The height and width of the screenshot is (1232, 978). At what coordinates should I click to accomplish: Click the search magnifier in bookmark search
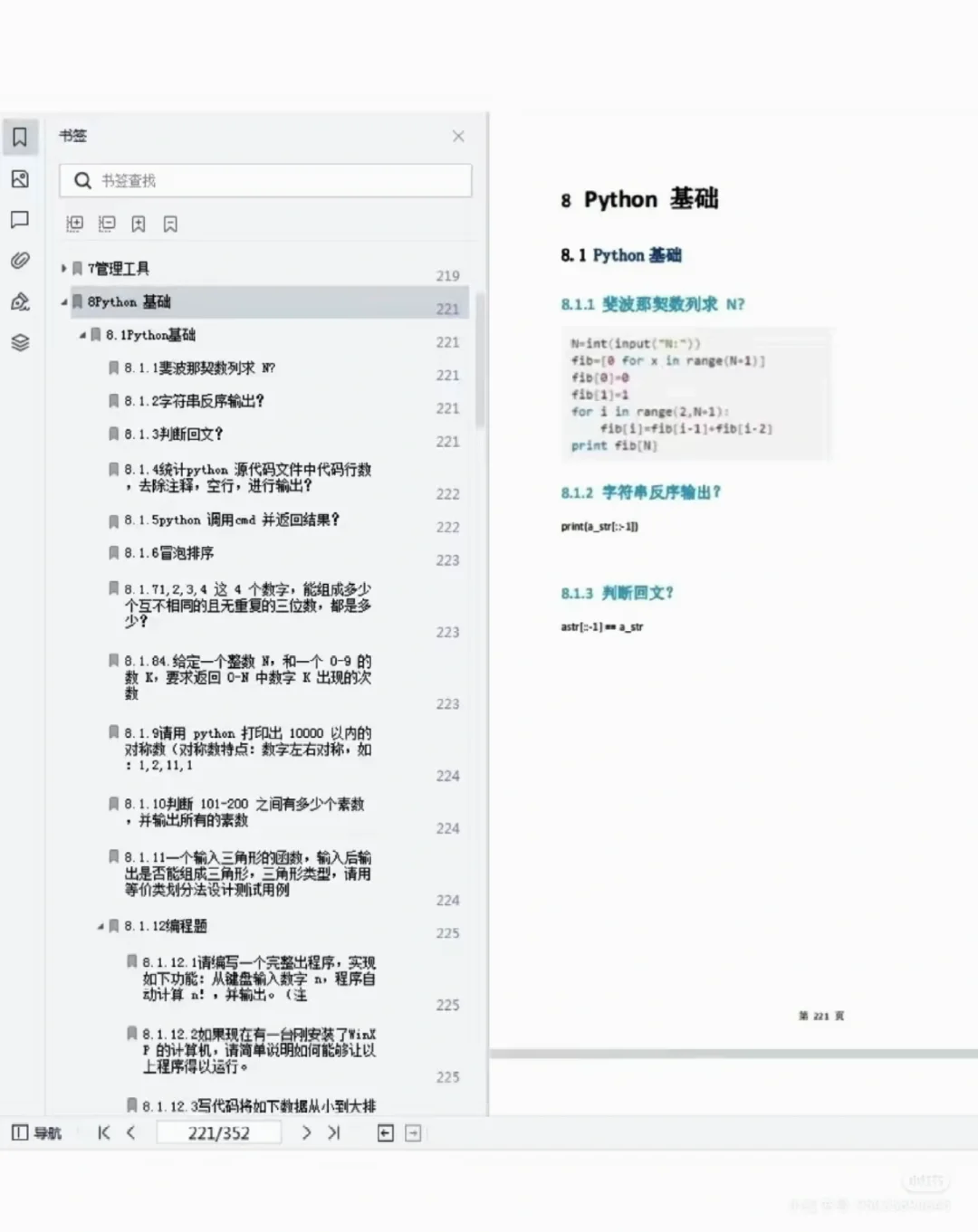82,180
